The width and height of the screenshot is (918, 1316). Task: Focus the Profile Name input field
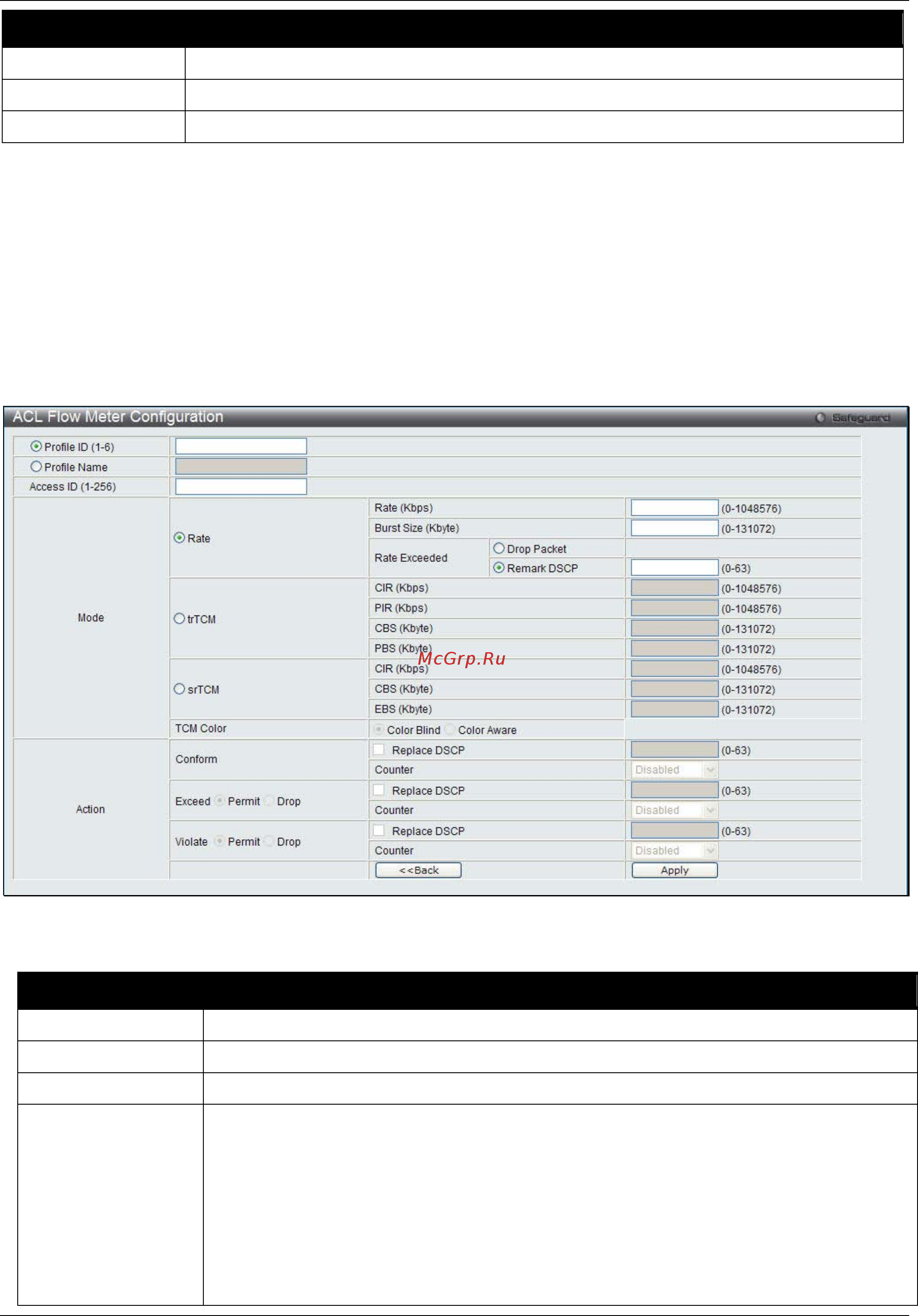pyautogui.click(x=241, y=467)
